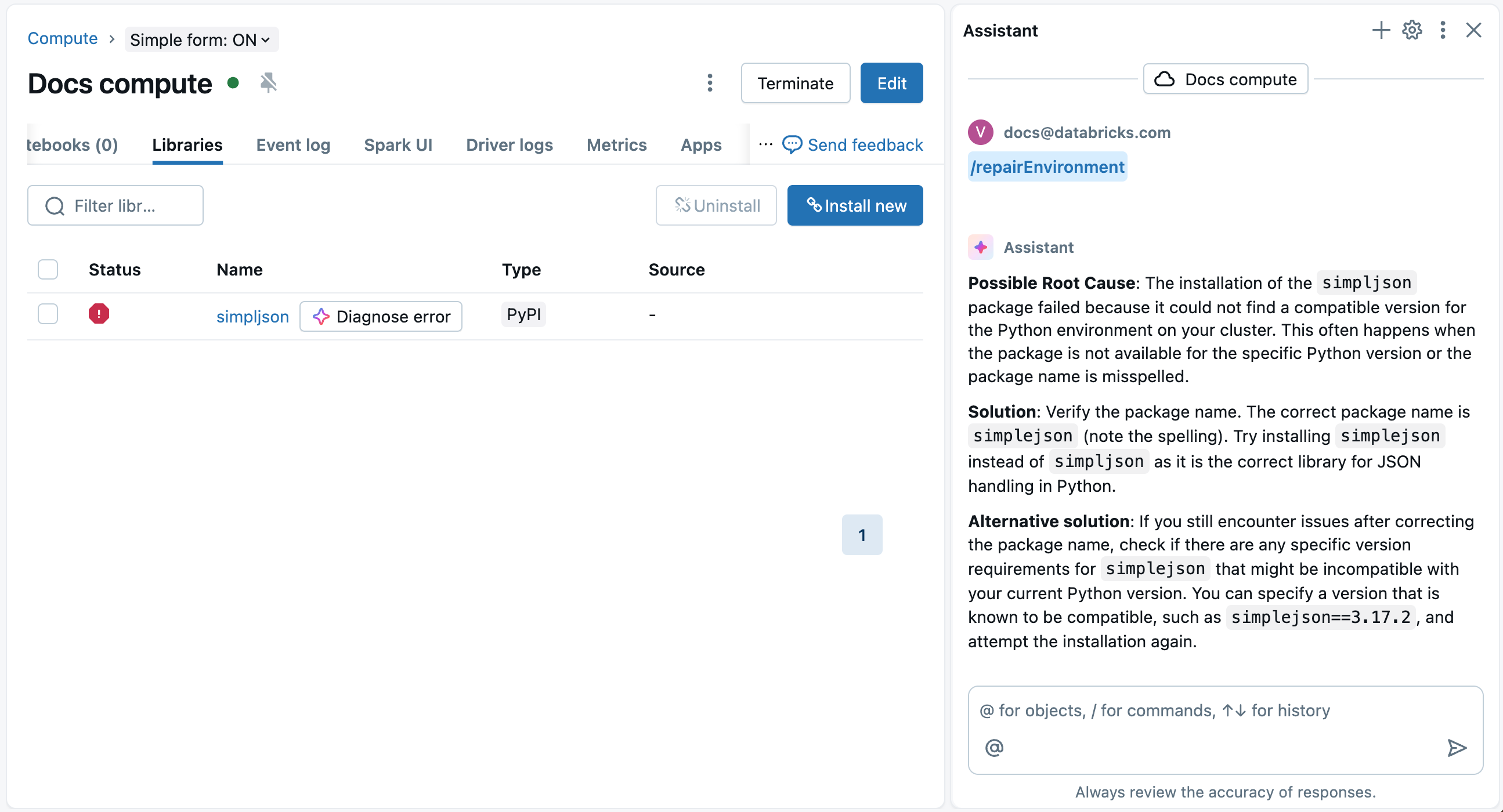Click the send message arrow in Assistant input

[x=1457, y=748]
